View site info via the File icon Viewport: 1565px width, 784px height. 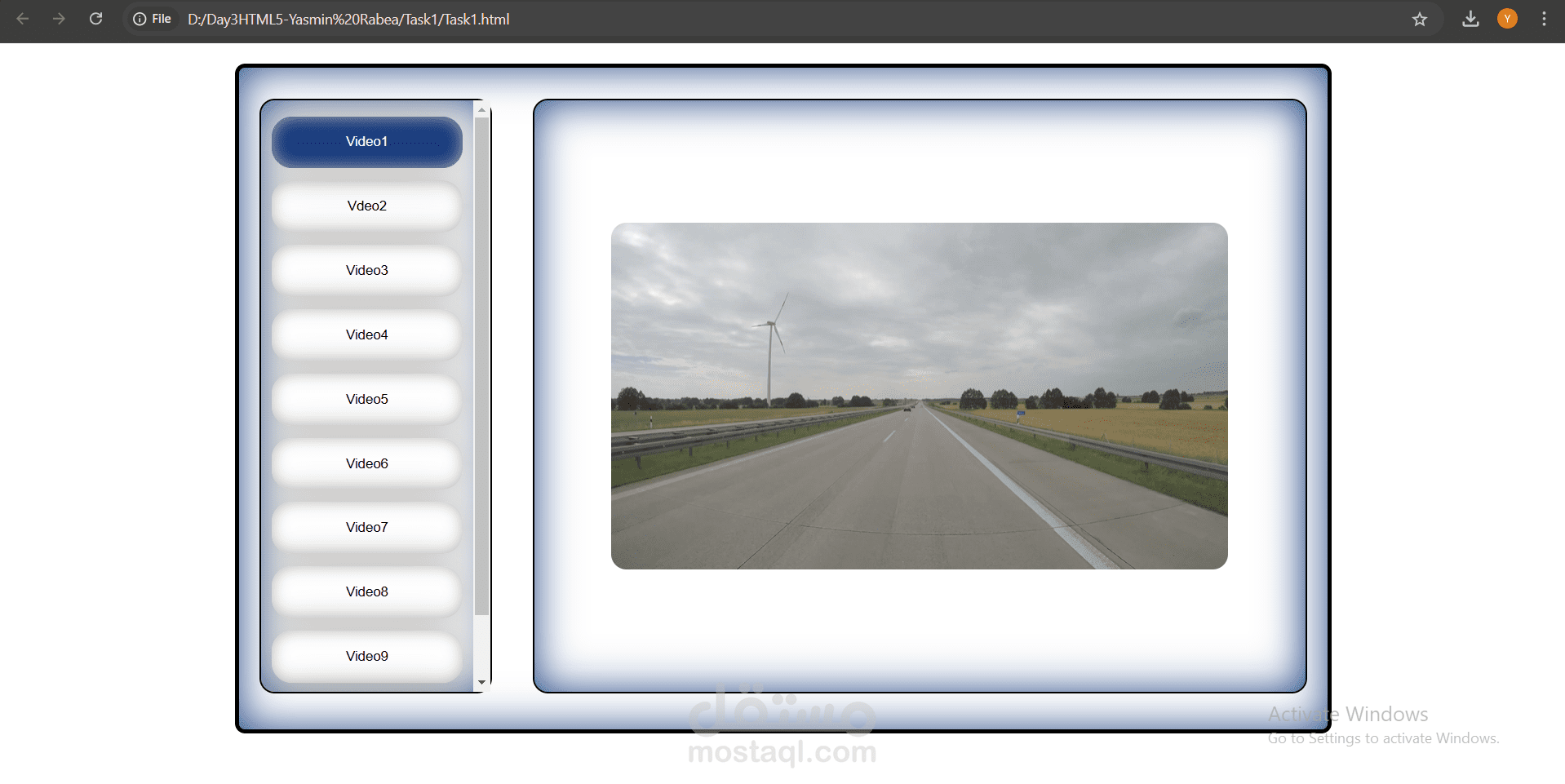[x=151, y=18]
